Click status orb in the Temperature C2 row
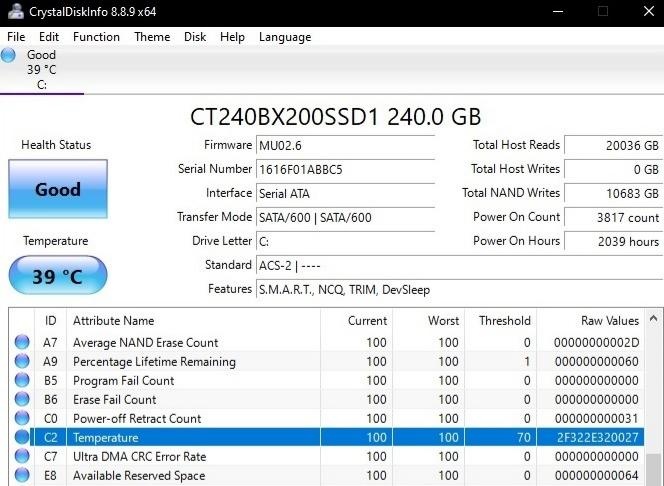The image size is (664, 486). pyautogui.click(x=22, y=436)
